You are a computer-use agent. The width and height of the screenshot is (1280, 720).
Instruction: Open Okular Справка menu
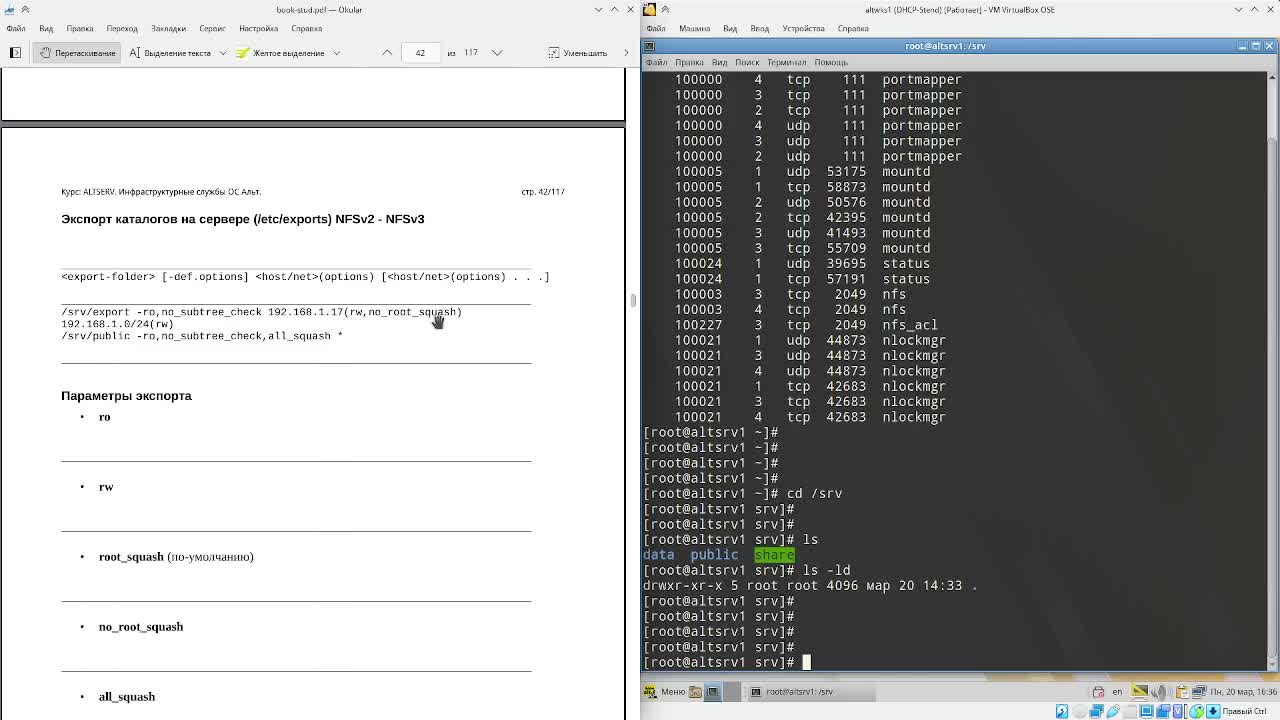(x=307, y=28)
